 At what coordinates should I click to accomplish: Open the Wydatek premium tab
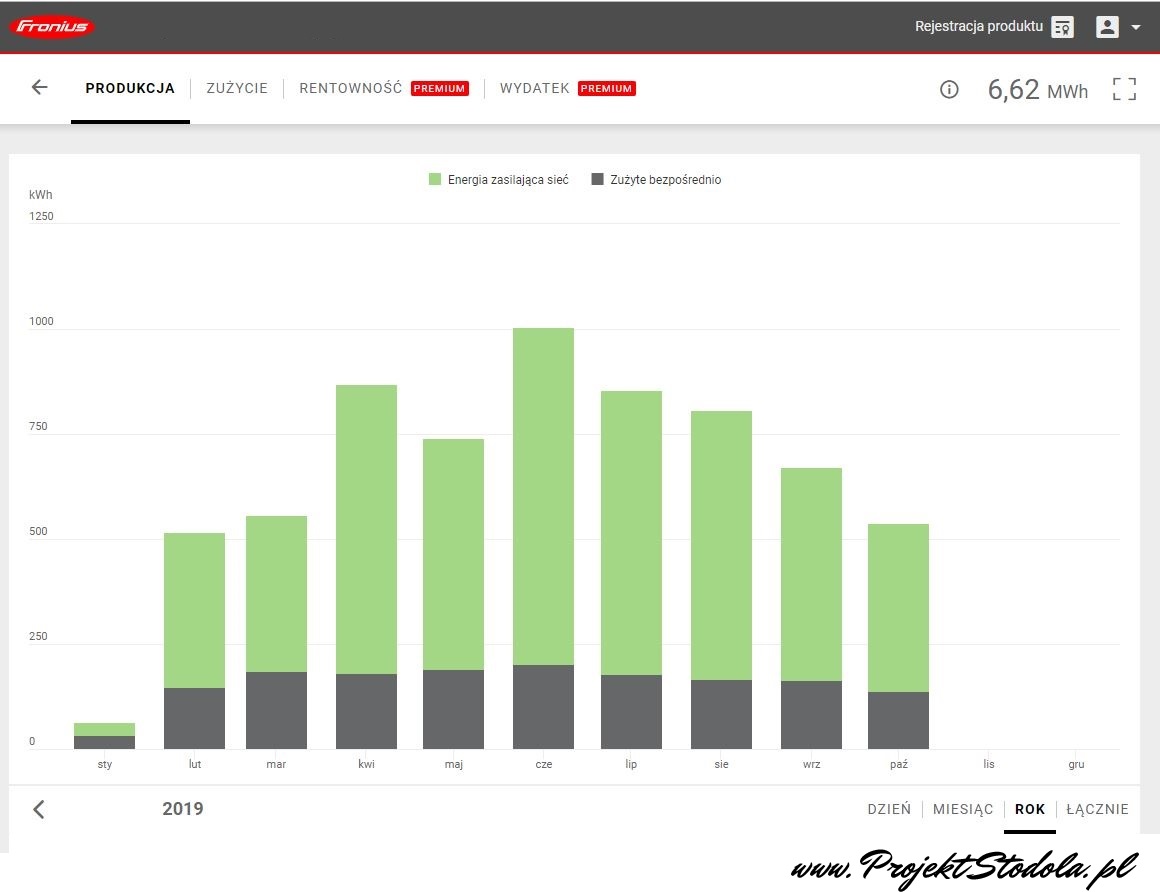pos(535,88)
